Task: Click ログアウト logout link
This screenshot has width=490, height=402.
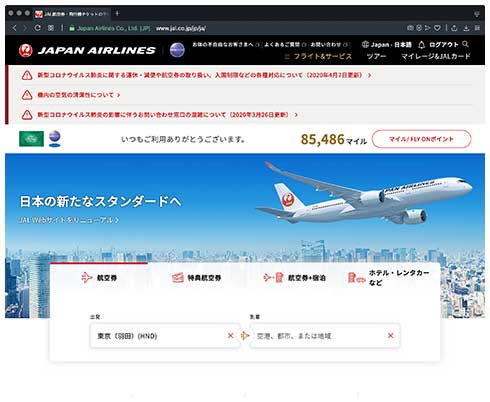Action: (444, 44)
